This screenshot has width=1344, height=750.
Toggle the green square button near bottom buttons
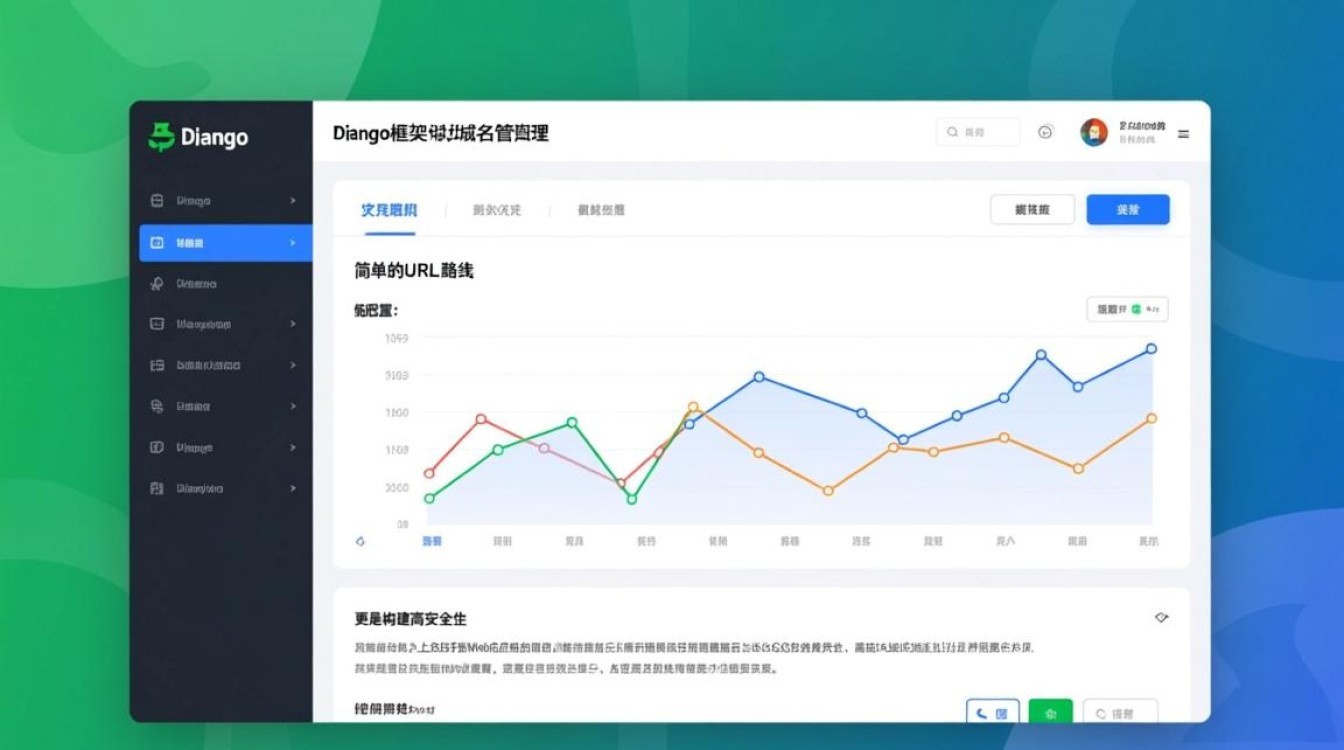pyautogui.click(x=1049, y=713)
